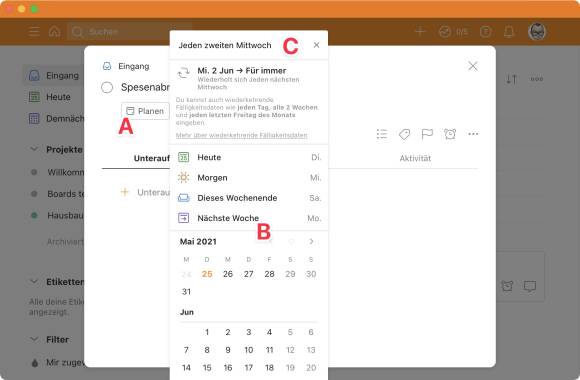Open Mehr über wiederkehrende Fälligkeitsdaten link

(242, 135)
